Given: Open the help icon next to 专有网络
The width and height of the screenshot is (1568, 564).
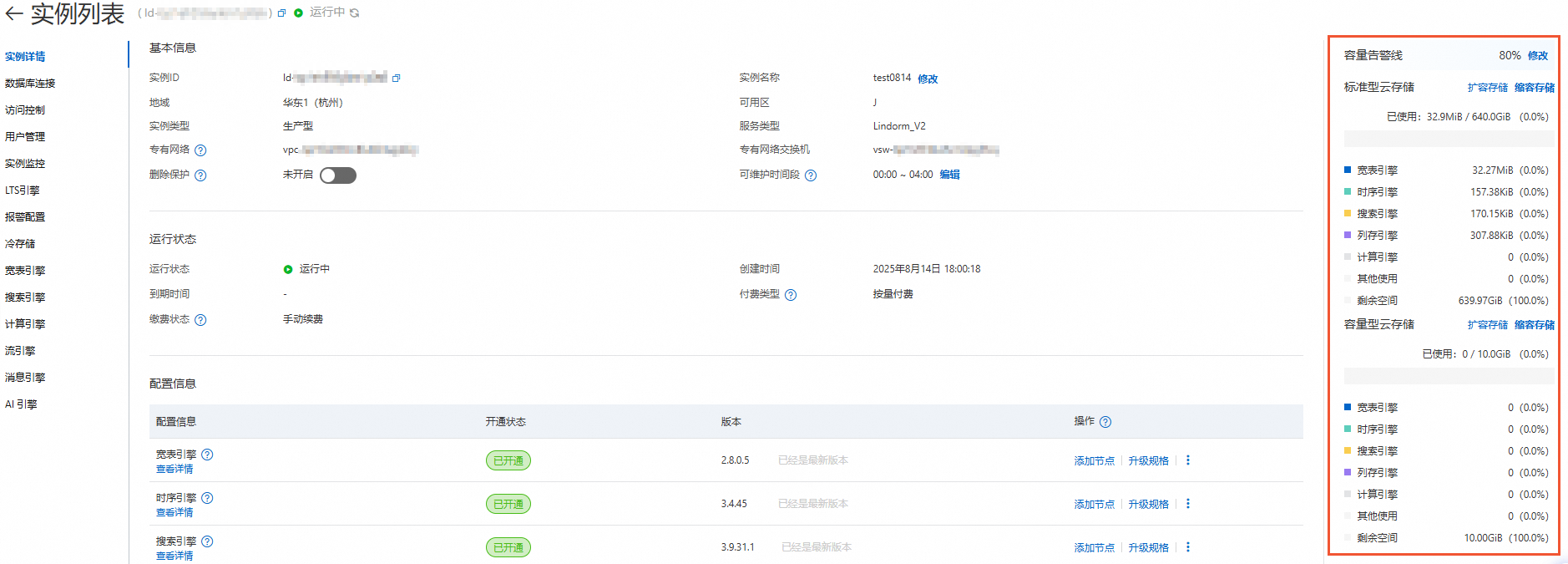Looking at the screenshot, I should tap(200, 150).
